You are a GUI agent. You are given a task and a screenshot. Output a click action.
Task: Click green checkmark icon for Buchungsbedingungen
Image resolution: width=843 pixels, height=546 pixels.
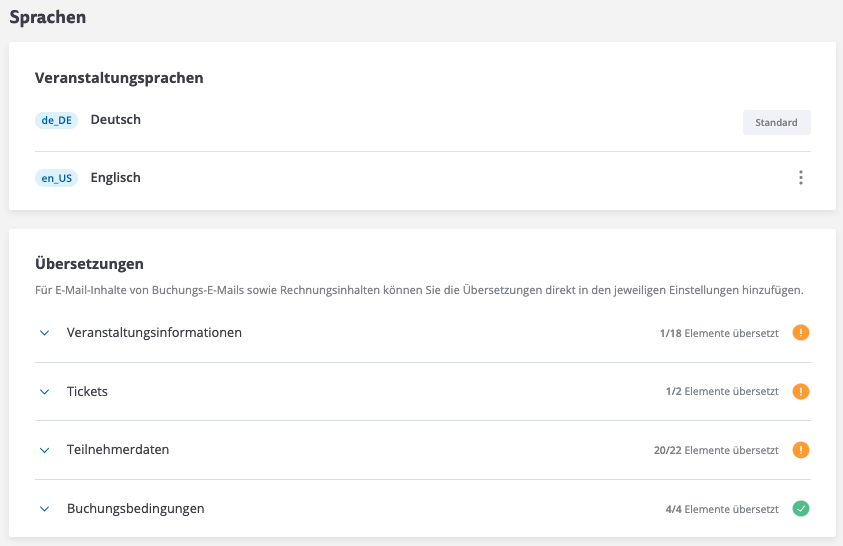pos(801,509)
